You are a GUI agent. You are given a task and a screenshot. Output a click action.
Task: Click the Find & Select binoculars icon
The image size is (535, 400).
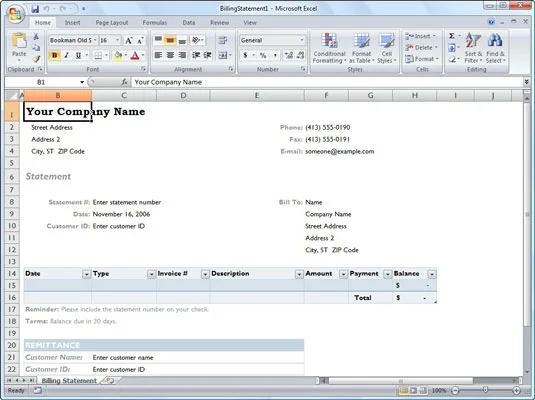coord(495,48)
